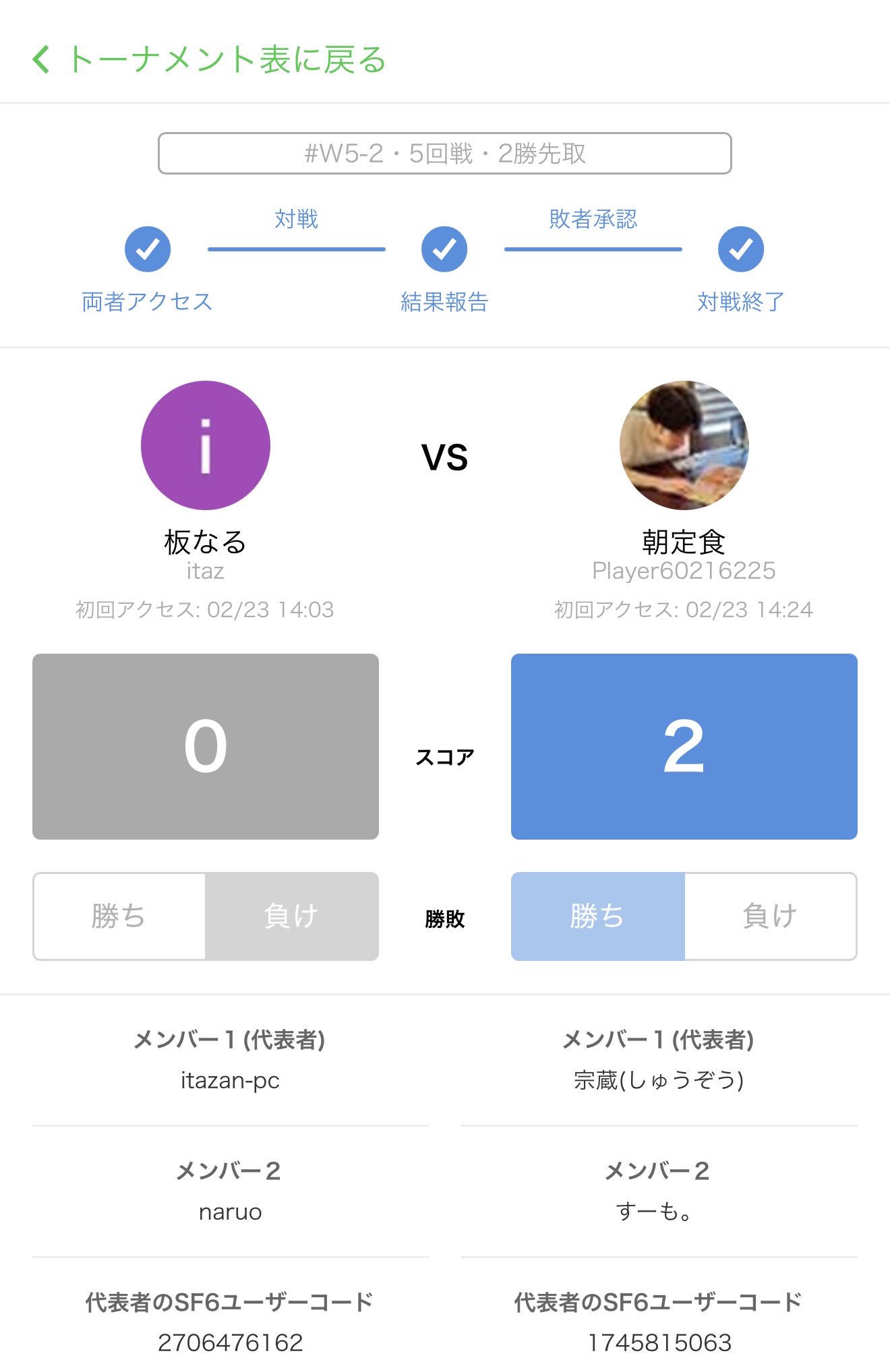Open 板なる purple avatar icon

[x=206, y=445]
